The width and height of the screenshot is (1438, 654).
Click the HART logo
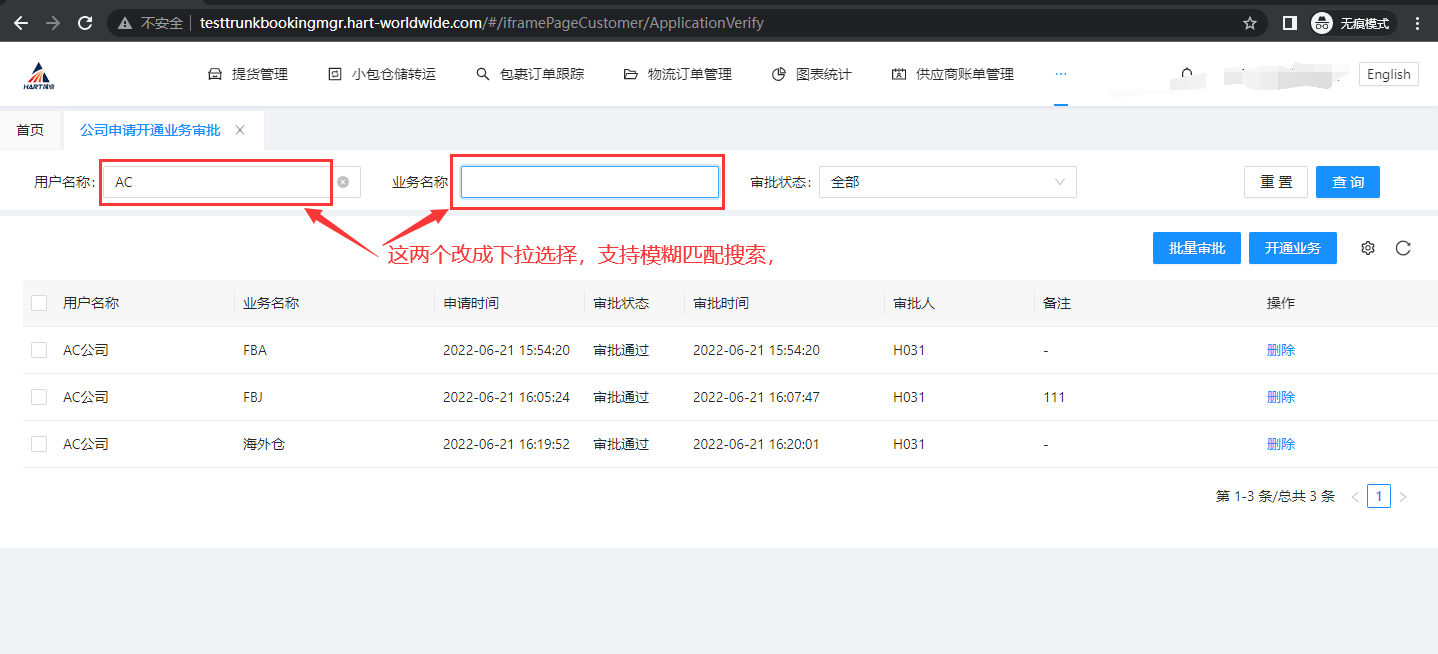[40, 75]
